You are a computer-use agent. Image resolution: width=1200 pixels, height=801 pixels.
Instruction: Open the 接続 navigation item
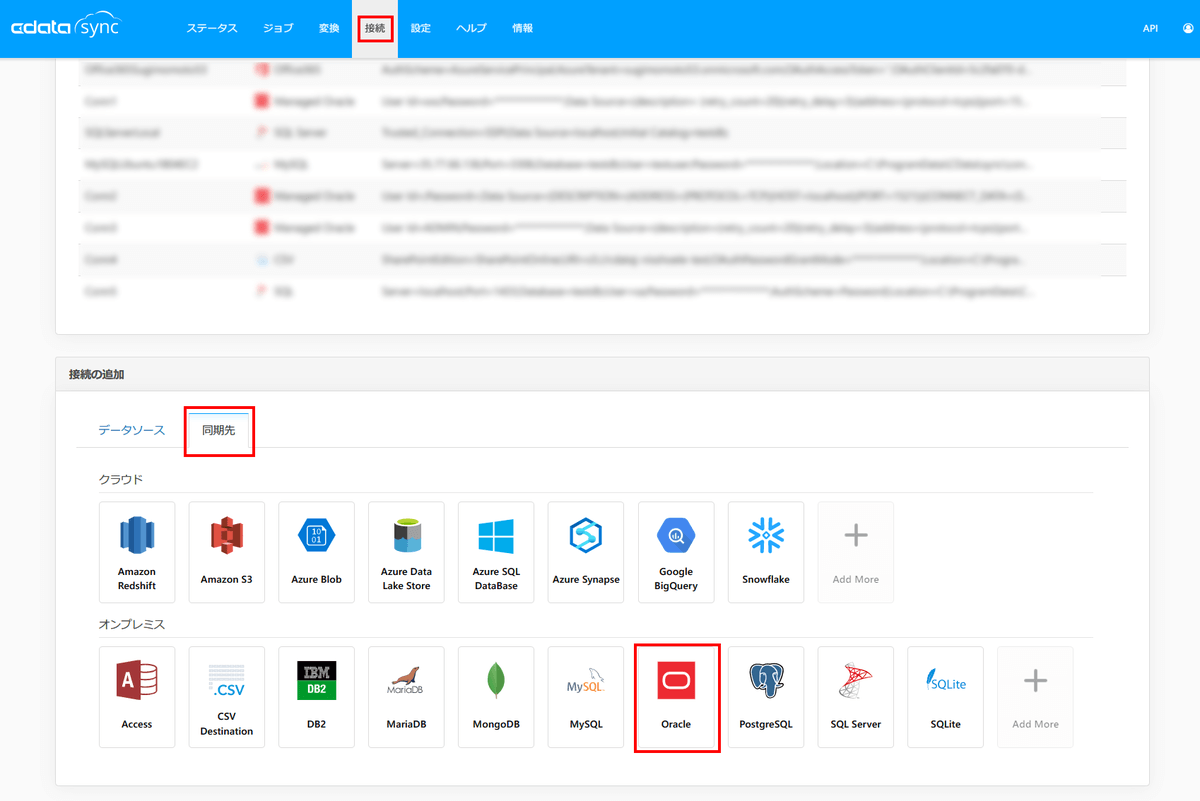(375, 28)
